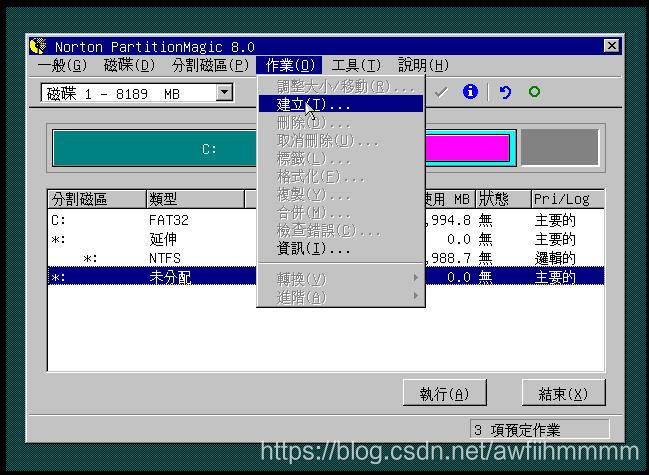Click the 類型 column header
This screenshot has width=649, height=475.
point(195,199)
